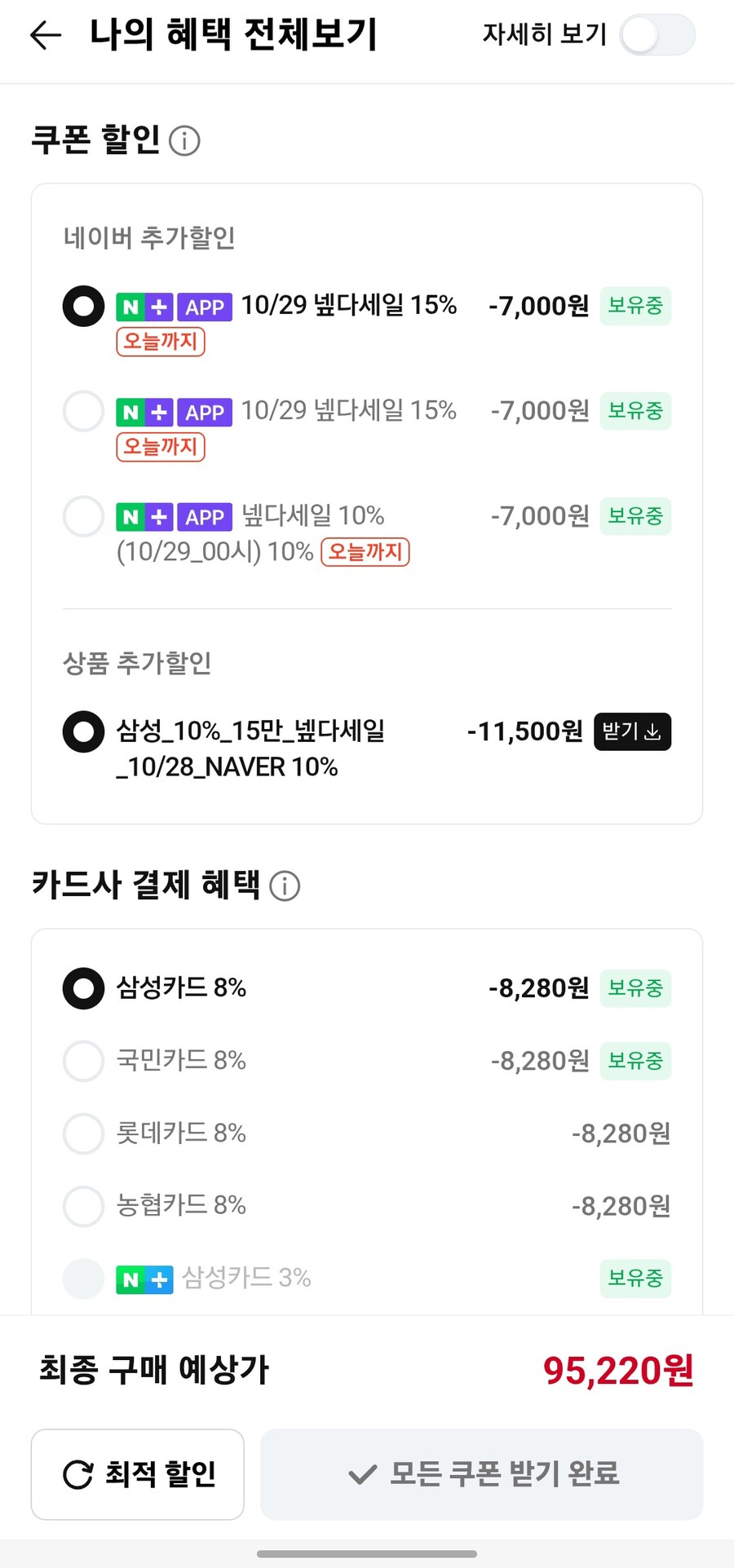Select 국민카드 8% payment benefit
This screenshot has height=1568, width=734.
[x=84, y=1061]
